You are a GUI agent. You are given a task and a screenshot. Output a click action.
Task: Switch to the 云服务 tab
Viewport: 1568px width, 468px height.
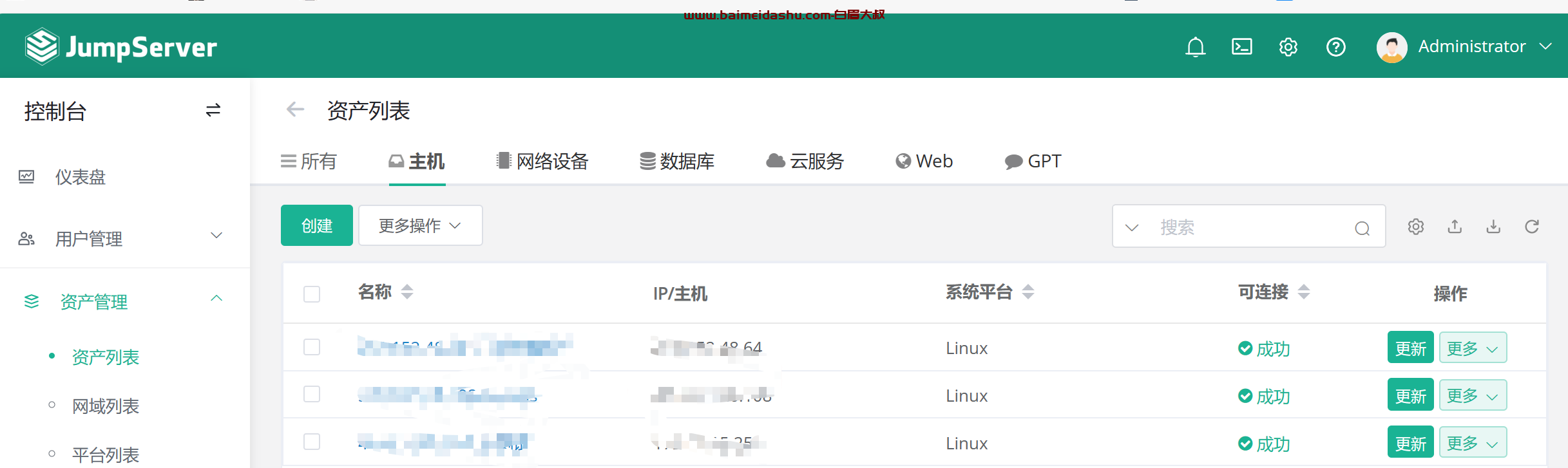pyautogui.click(x=805, y=161)
